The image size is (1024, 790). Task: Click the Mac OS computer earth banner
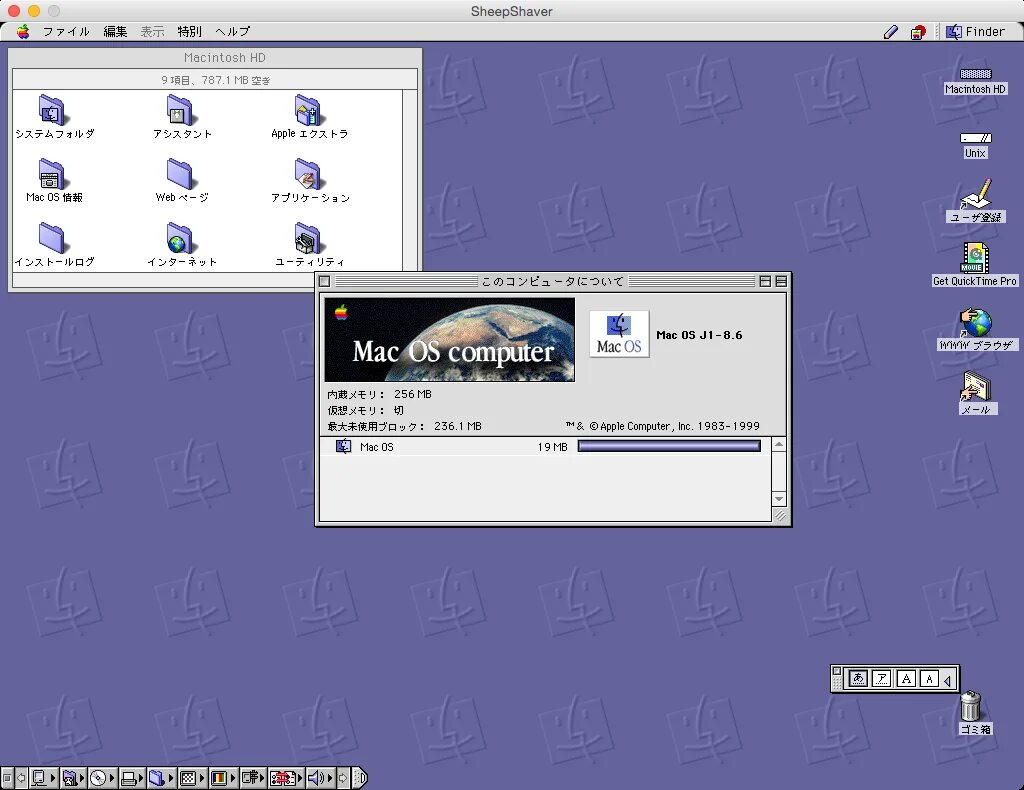tap(449, 340)
